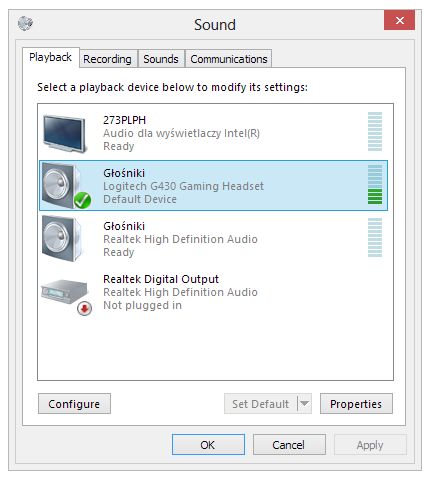Click the 273PLPH volume level meter
Viewport: 429px width, 479px height.
[375, 132]
